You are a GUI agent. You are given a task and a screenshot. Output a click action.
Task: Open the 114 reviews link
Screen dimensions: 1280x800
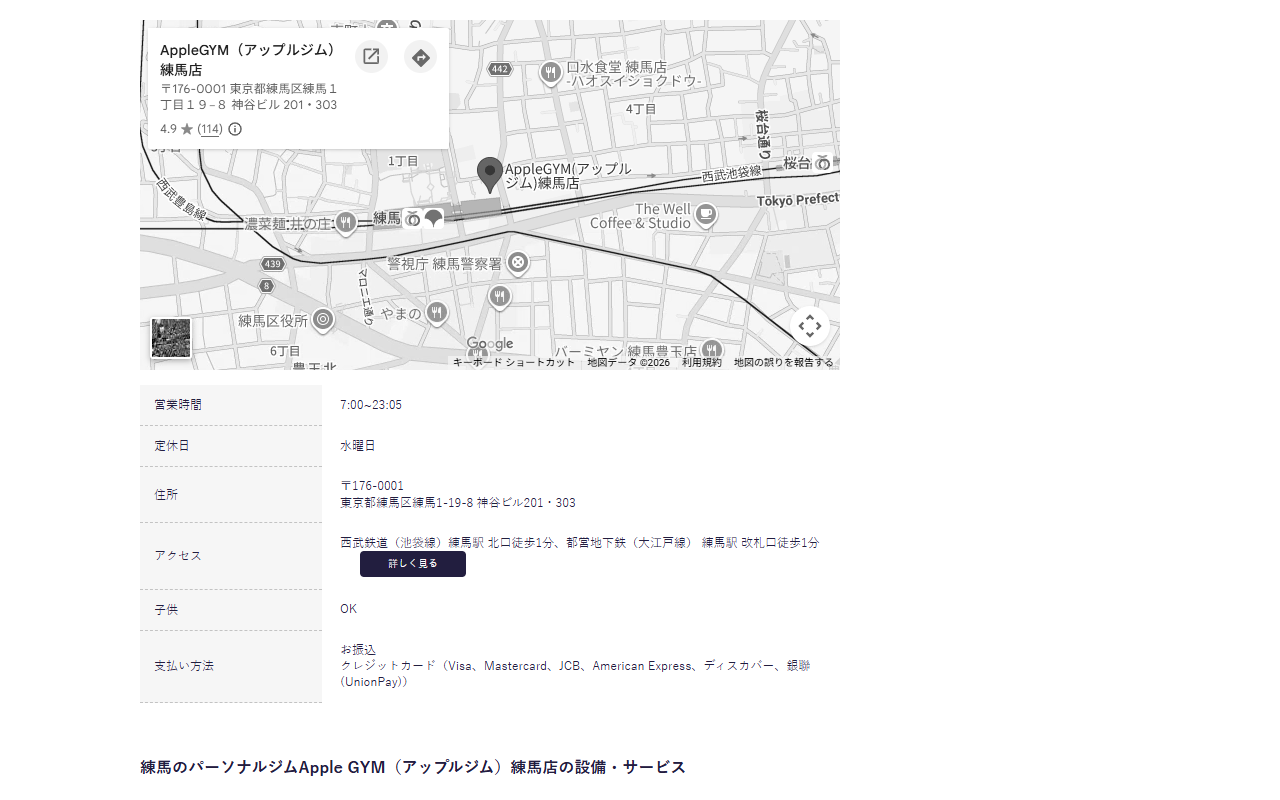(x=210, y=129)
